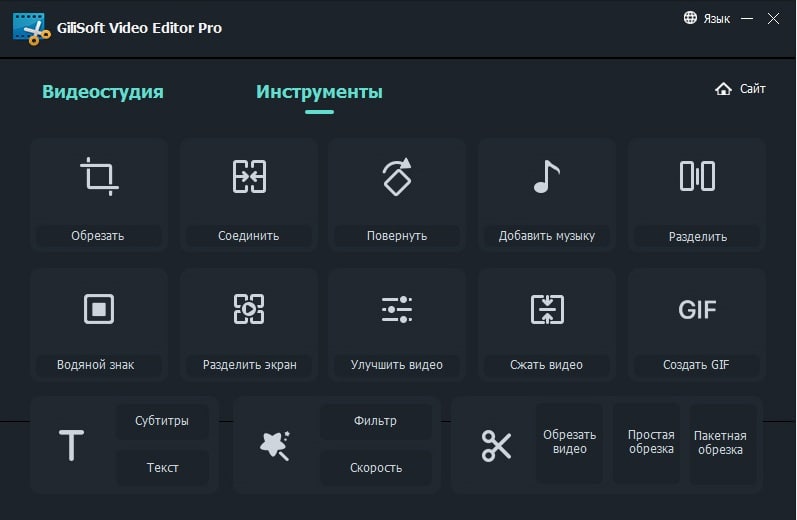Click the large T text icon
The width and height of the screenshot is (797, 520).
(71, 445)
